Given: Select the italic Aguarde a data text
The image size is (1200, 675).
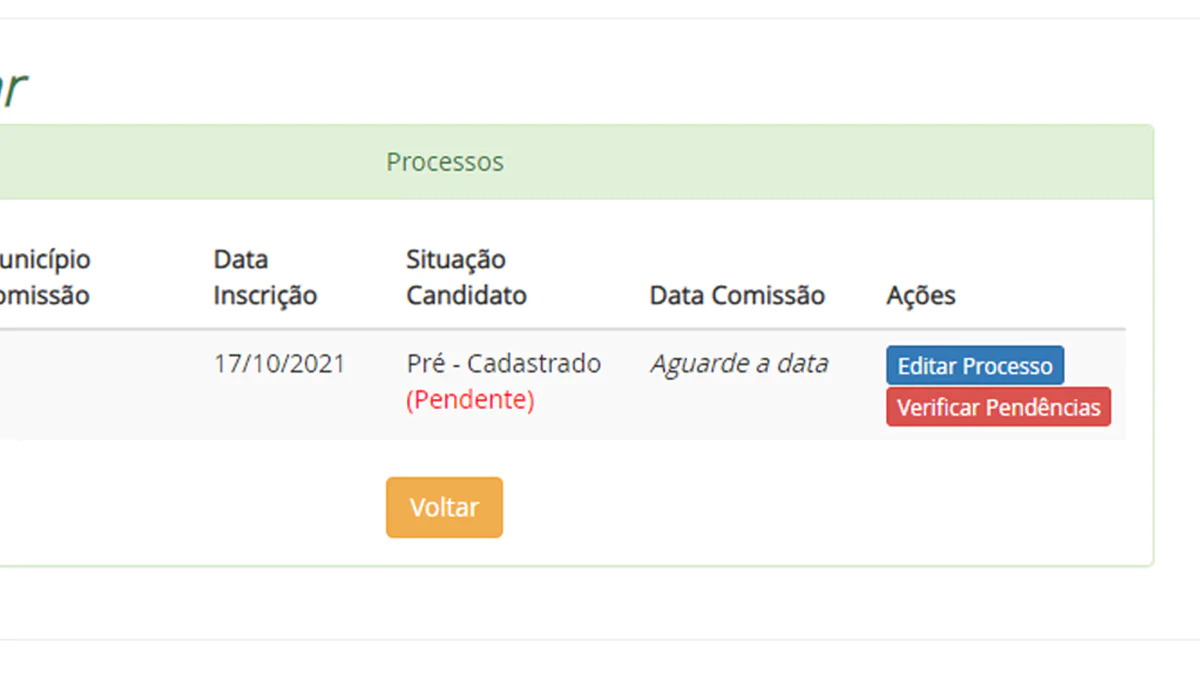Looking at the screenshot, I should pos(739,363).
